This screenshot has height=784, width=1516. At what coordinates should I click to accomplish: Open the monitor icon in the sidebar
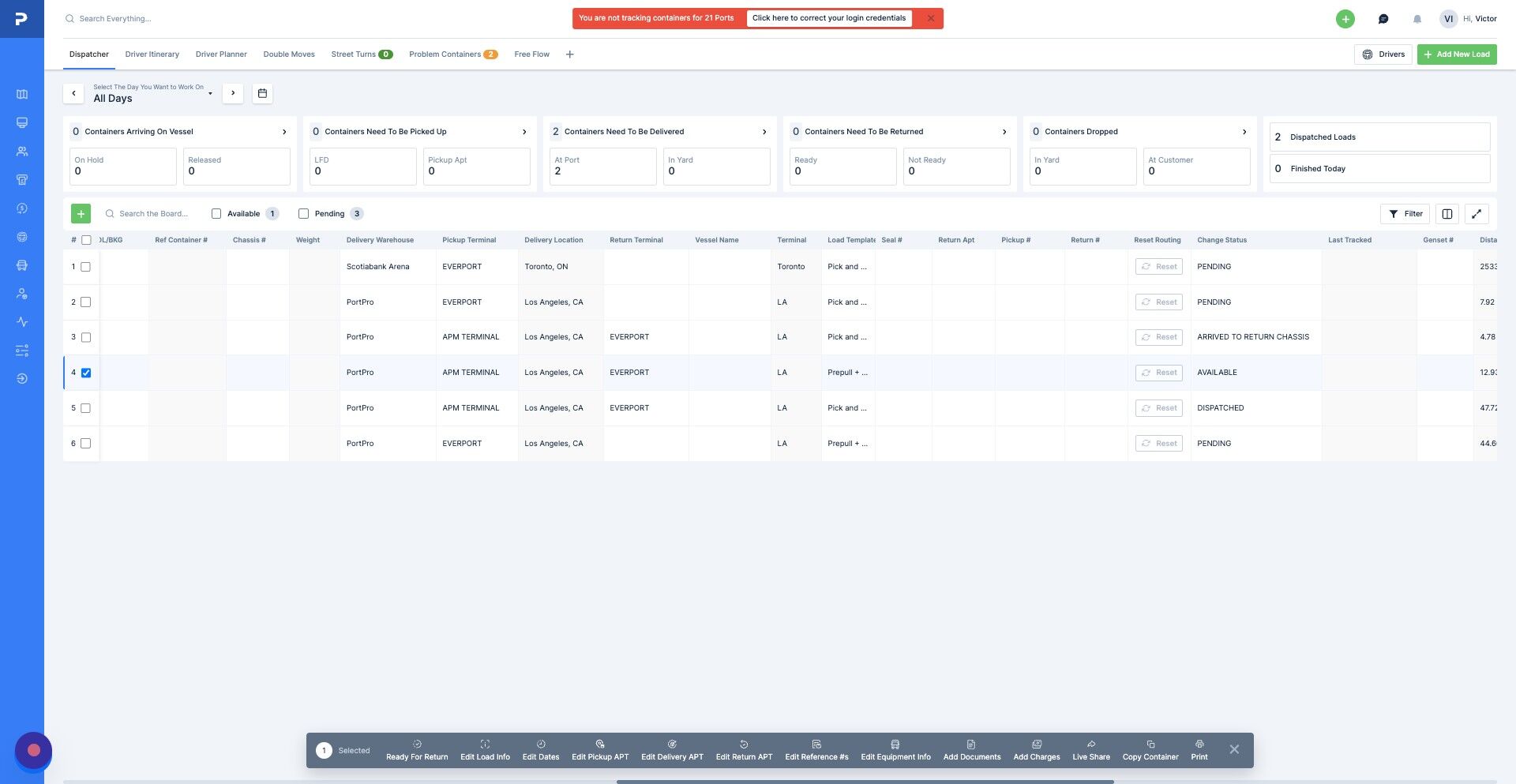click(x=22, y=123)
